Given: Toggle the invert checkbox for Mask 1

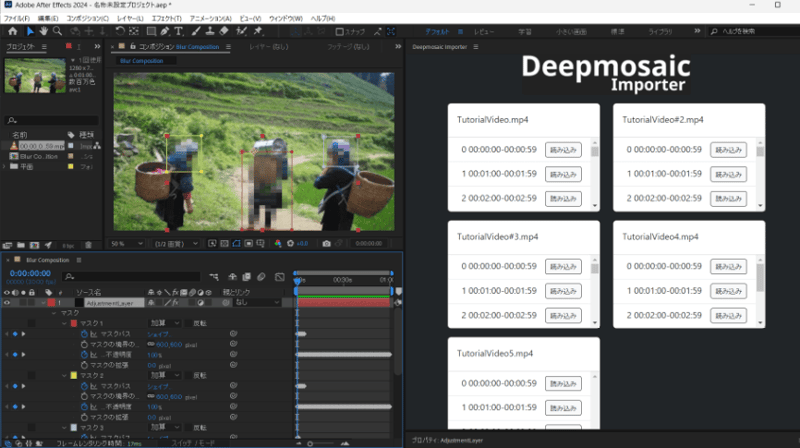Looking at the screenshot, I should pyautogui.click(x=188, y=323).
